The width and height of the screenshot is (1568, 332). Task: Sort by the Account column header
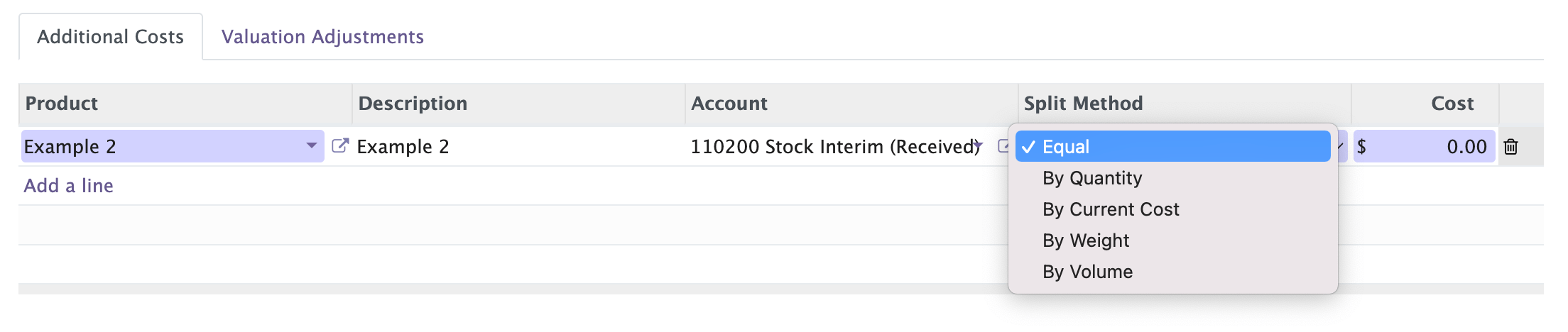tap(729, 104)
